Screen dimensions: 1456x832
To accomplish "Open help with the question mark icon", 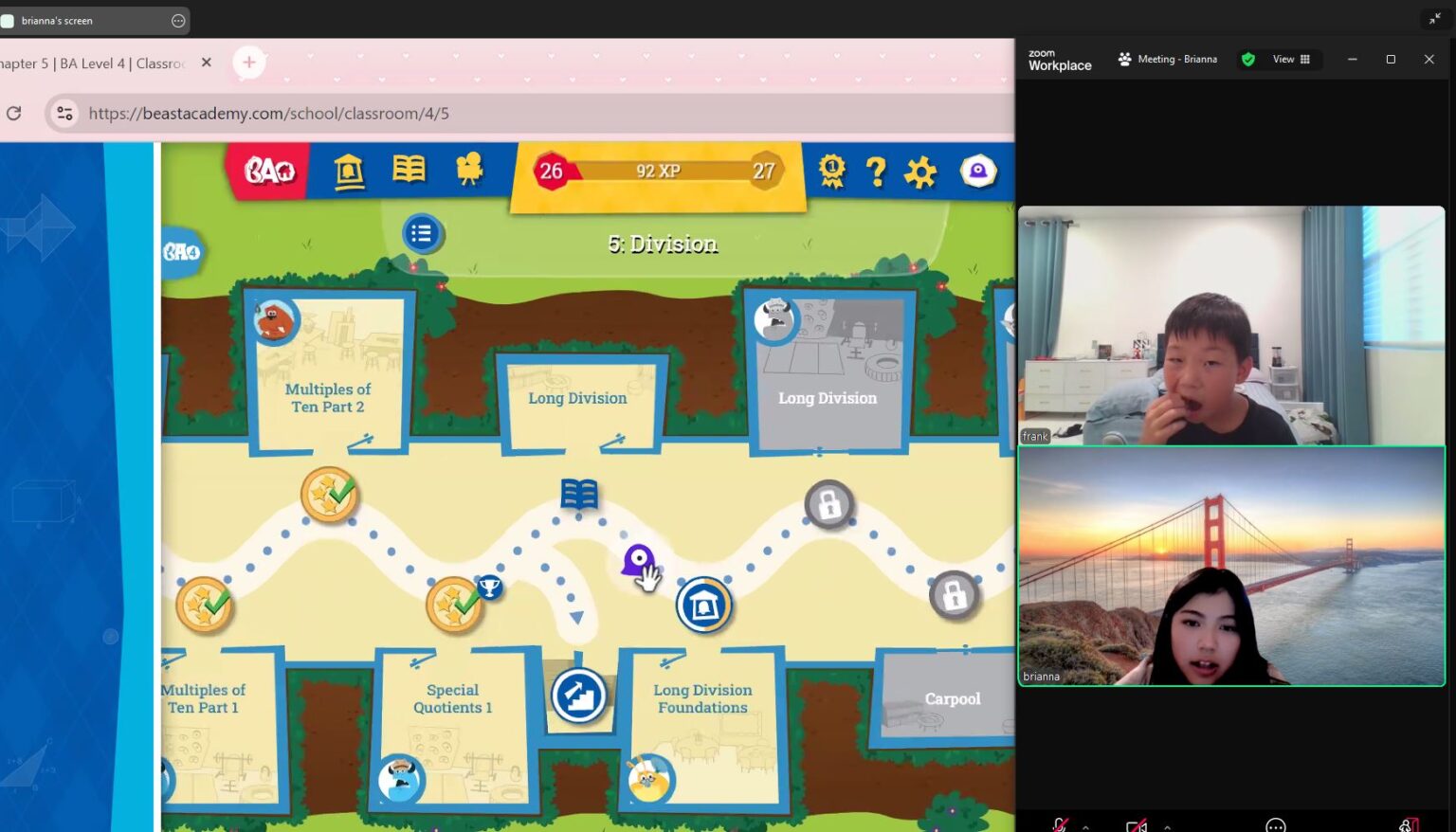I will click(x=876, y=172).
